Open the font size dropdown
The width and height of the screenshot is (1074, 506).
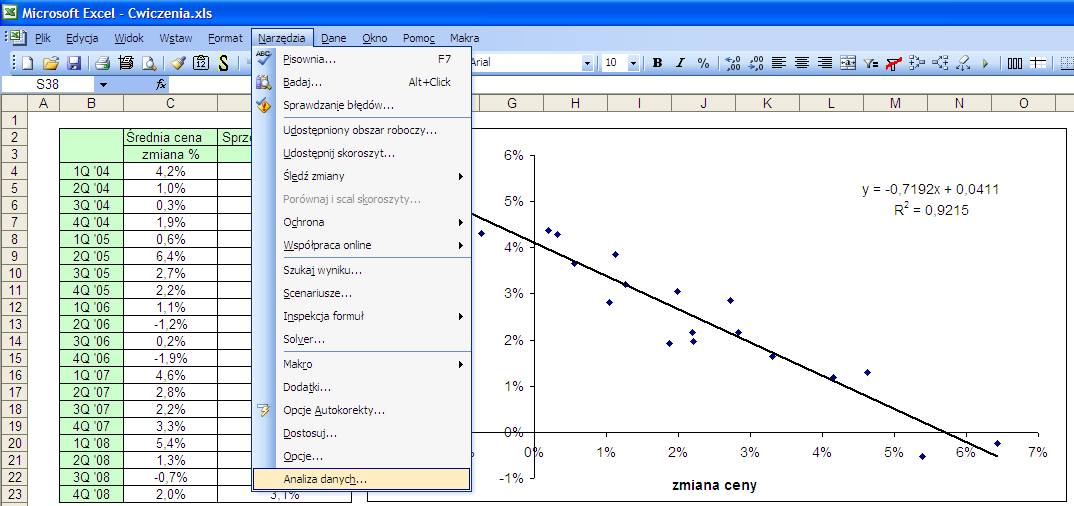(633, 63)
